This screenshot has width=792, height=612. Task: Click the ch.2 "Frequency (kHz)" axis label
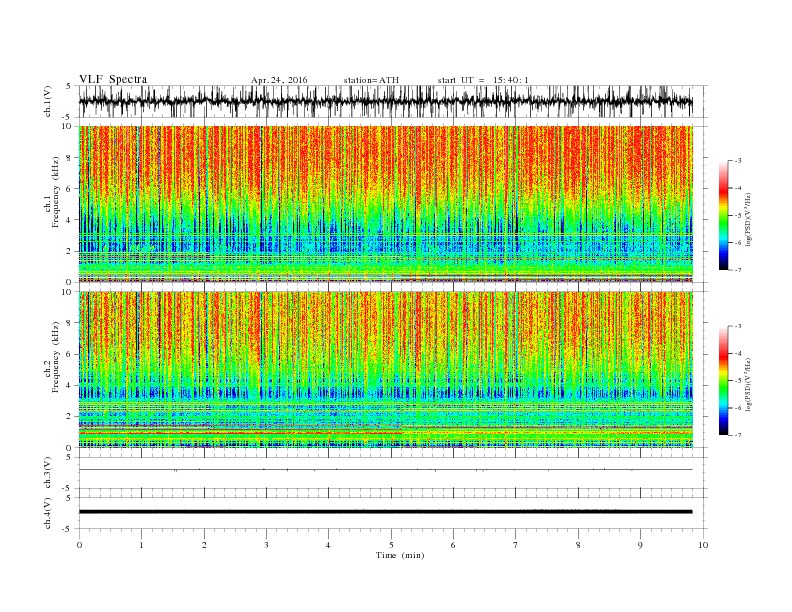56,357
